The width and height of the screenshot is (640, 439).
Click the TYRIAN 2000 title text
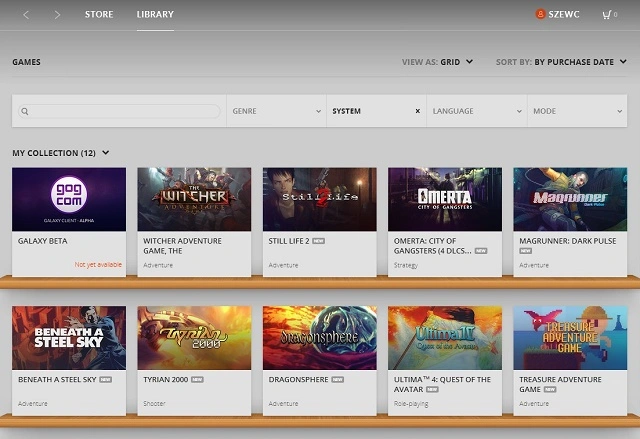(165, 380)
